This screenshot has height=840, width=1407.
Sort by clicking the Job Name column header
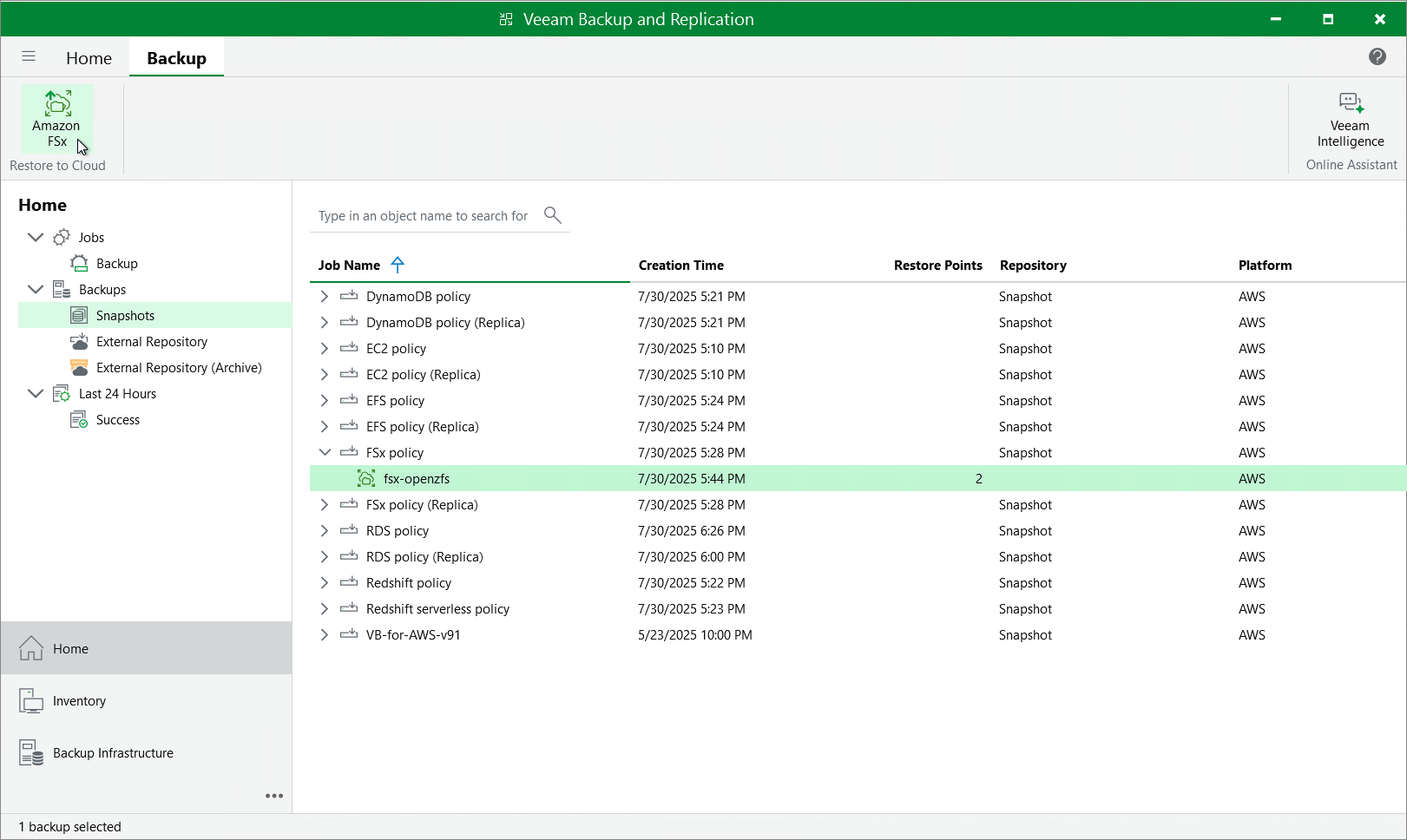point(349,265)
